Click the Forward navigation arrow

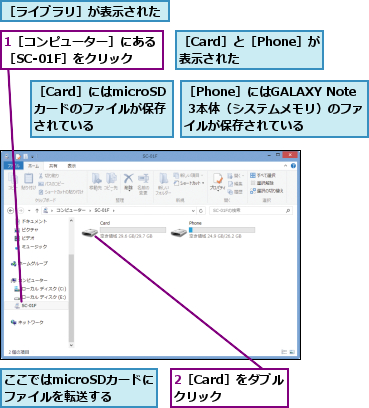point(21,211)
